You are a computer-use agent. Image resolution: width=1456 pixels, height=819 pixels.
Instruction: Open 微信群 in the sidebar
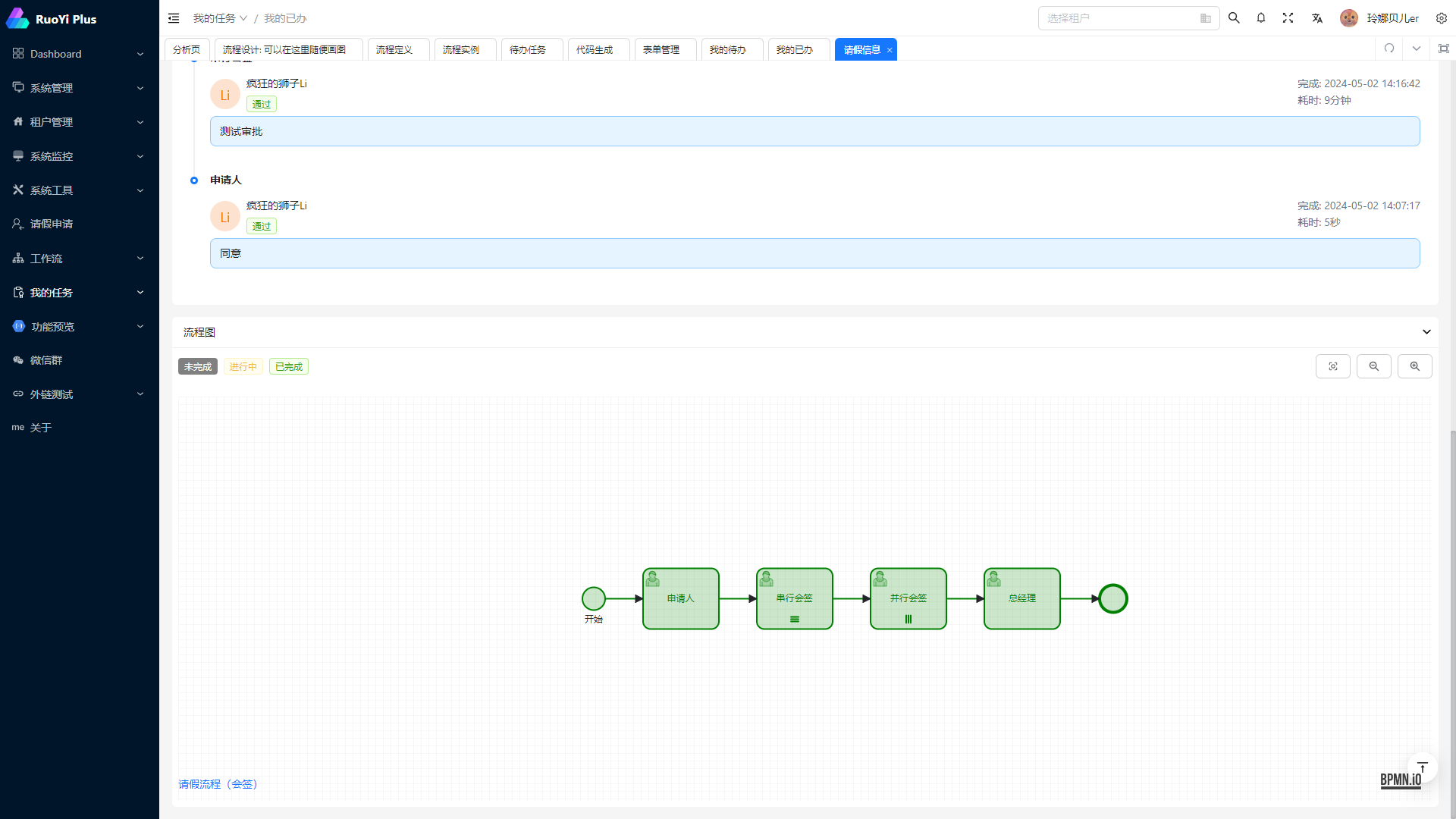coord(80,360)
